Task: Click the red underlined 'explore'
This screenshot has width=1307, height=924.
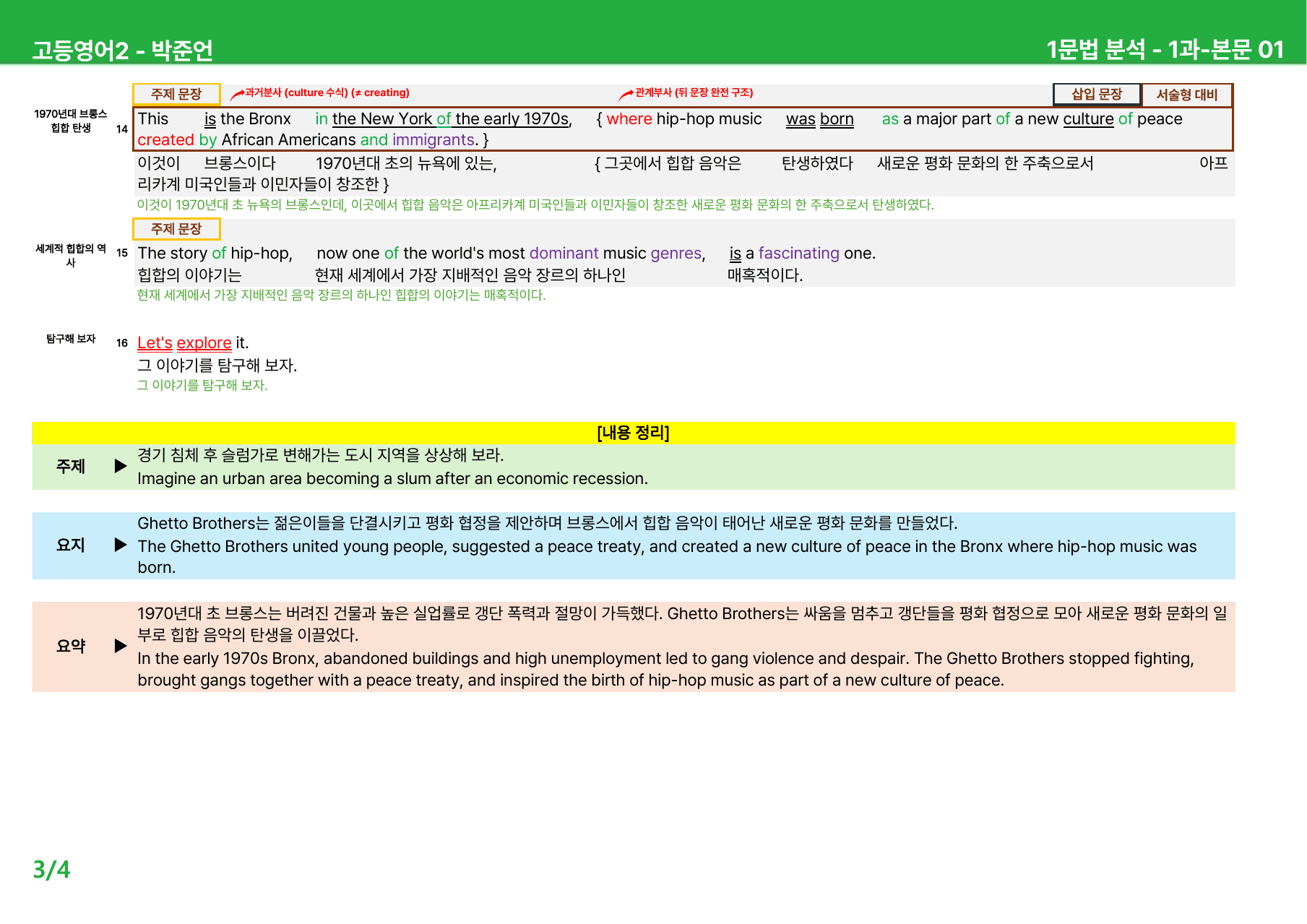Action: (204, 343)
